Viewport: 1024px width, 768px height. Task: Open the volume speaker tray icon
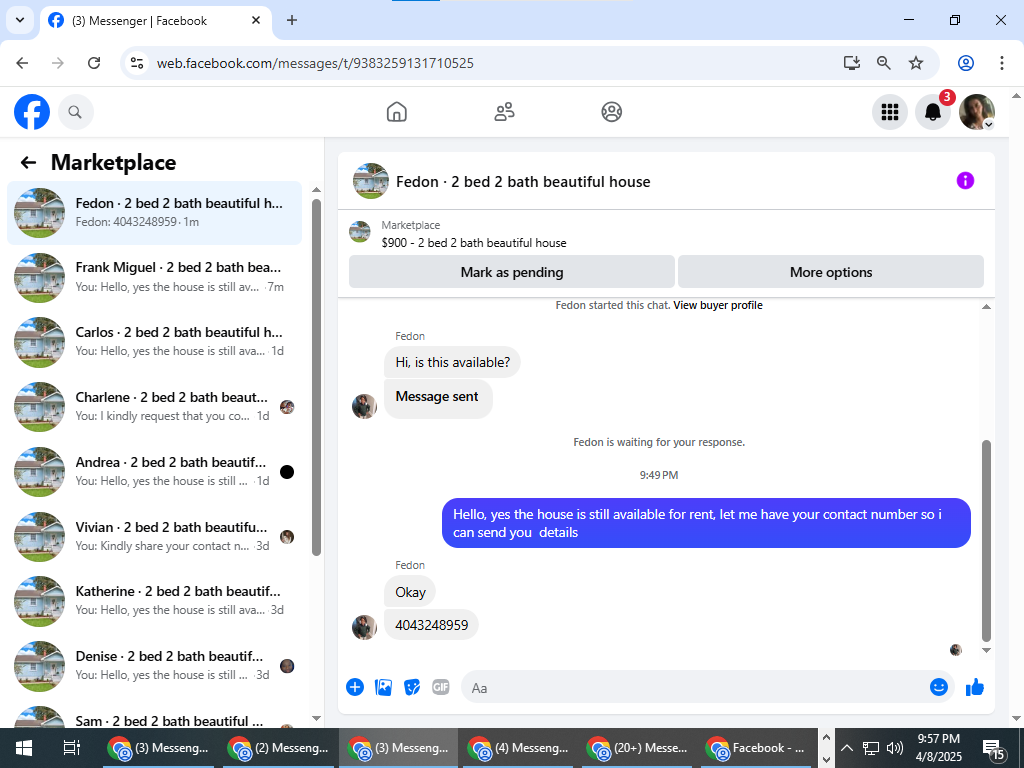pyautogui.click(x=895, y=748)
